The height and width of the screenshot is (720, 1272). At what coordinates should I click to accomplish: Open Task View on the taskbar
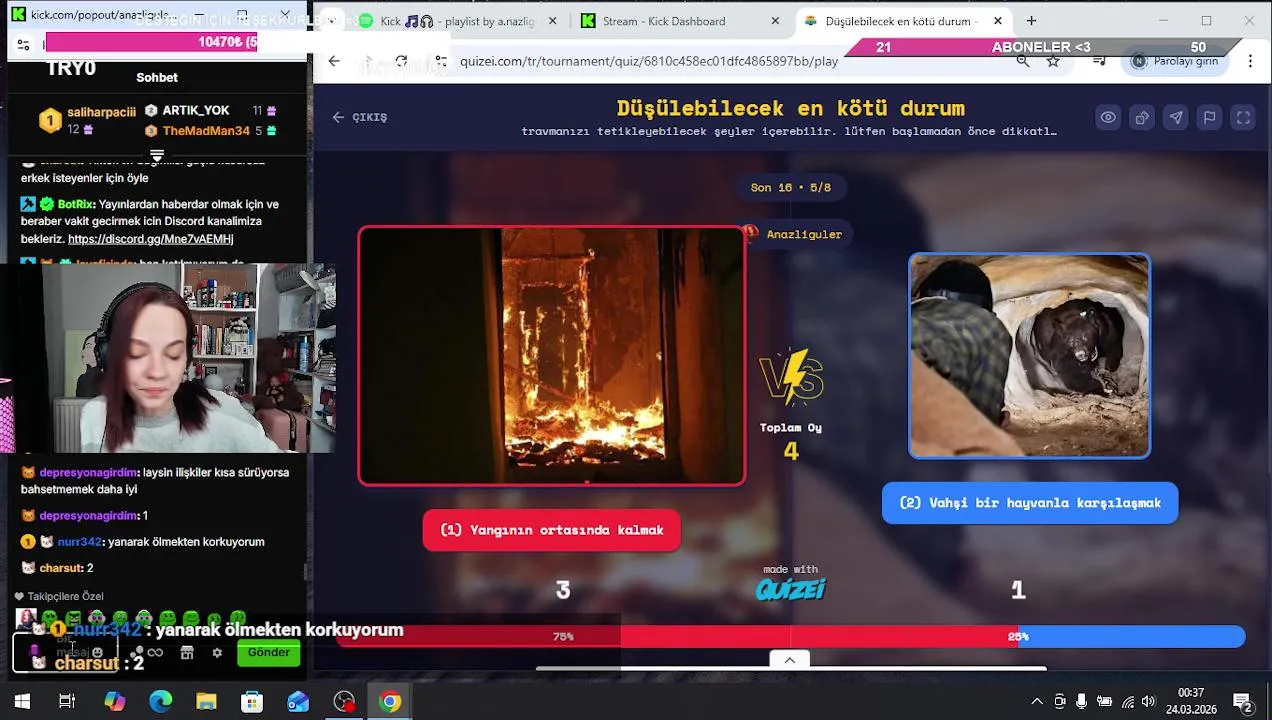pyautogui.click(x=67, y=702)
